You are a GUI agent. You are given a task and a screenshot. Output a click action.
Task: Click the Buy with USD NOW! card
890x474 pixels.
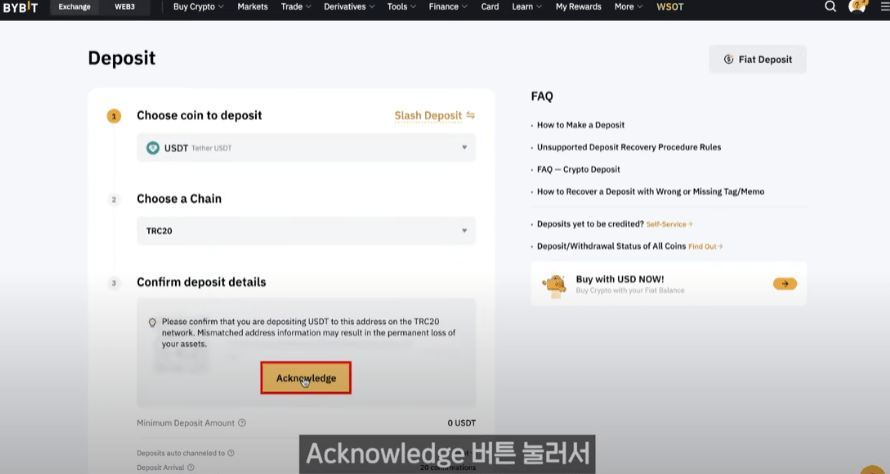coord(669,284)
